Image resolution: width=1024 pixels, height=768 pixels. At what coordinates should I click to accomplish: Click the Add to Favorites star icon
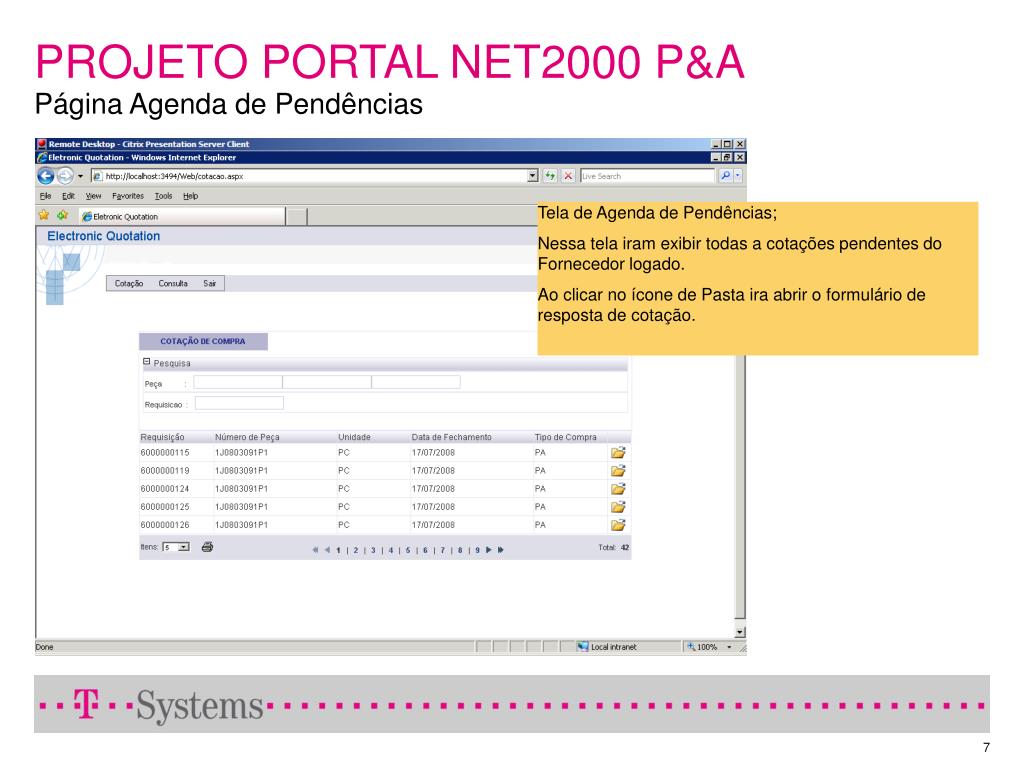point(62,215)
